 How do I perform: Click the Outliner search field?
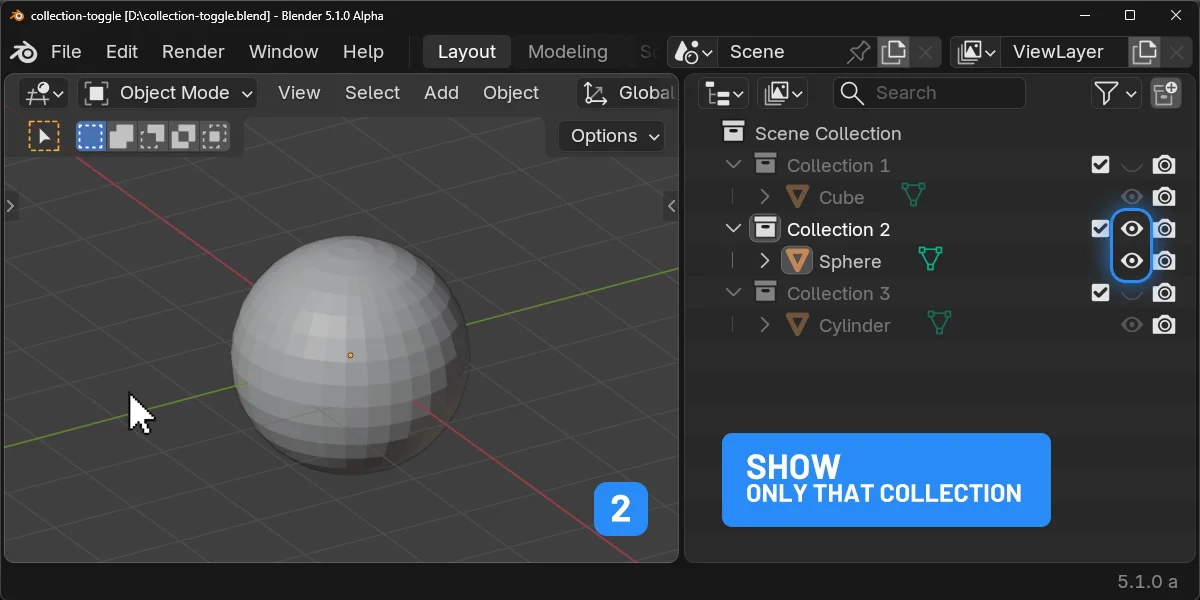(930, 92)
